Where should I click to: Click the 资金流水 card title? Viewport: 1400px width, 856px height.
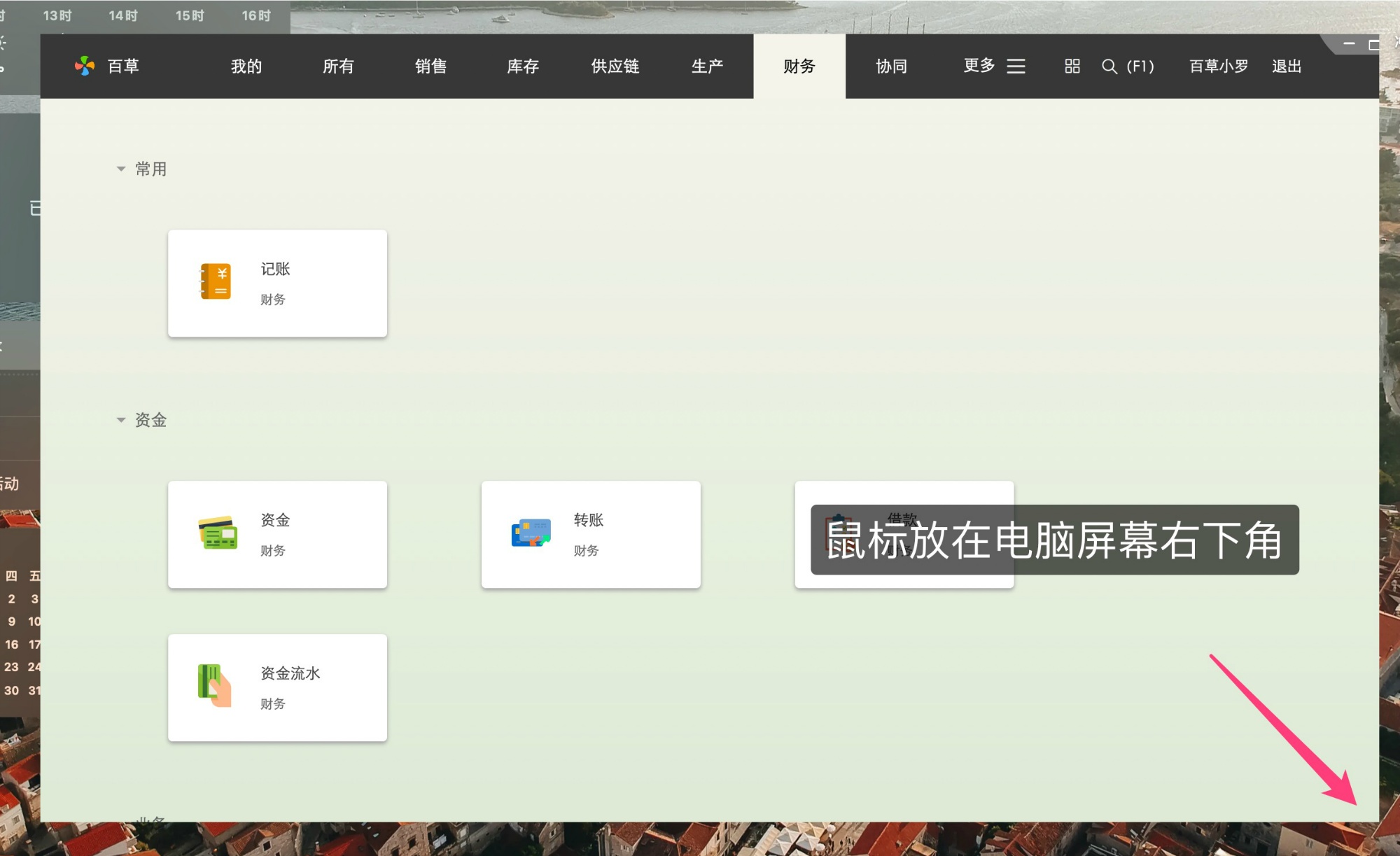290,673
